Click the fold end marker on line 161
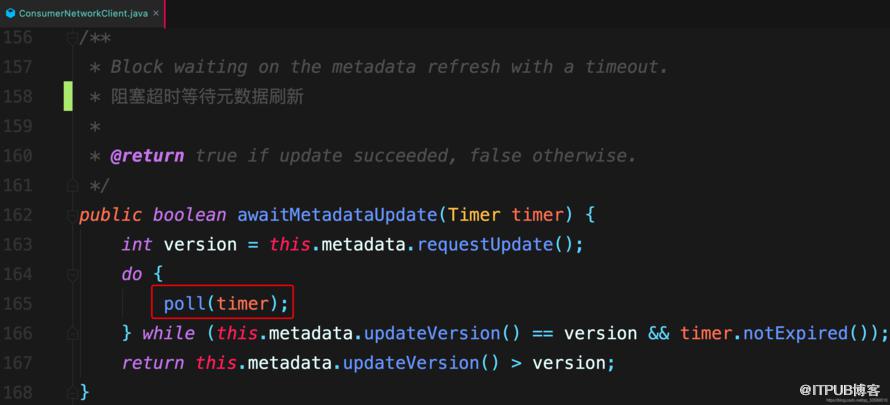This screenshot has width=890, height=405. 72,185
